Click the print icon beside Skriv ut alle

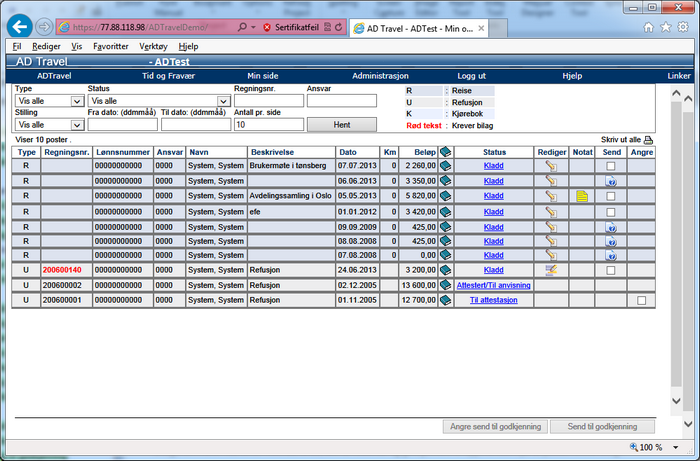tap(648, 140)
